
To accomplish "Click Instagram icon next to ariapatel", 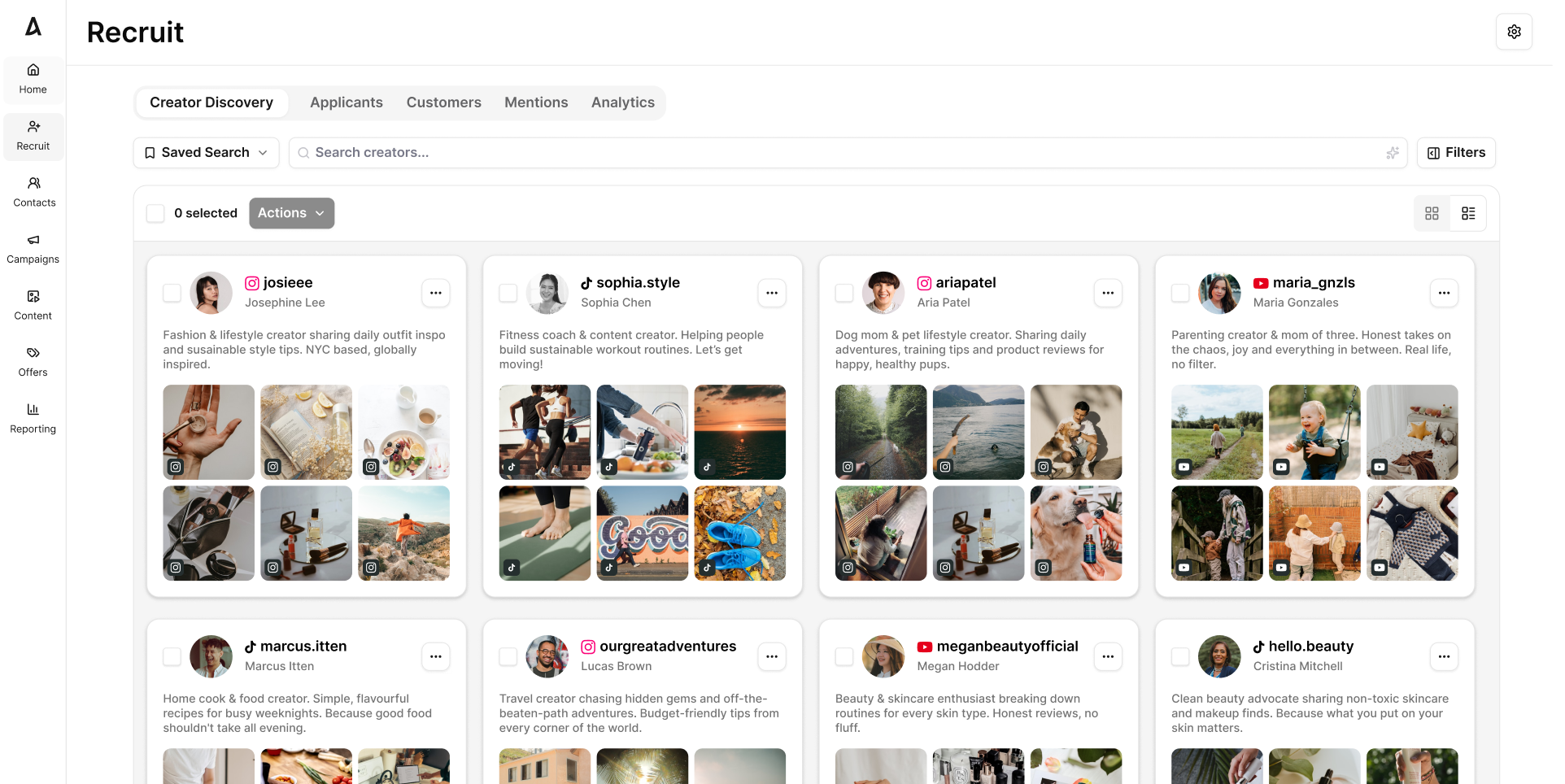I will [924, 283].
